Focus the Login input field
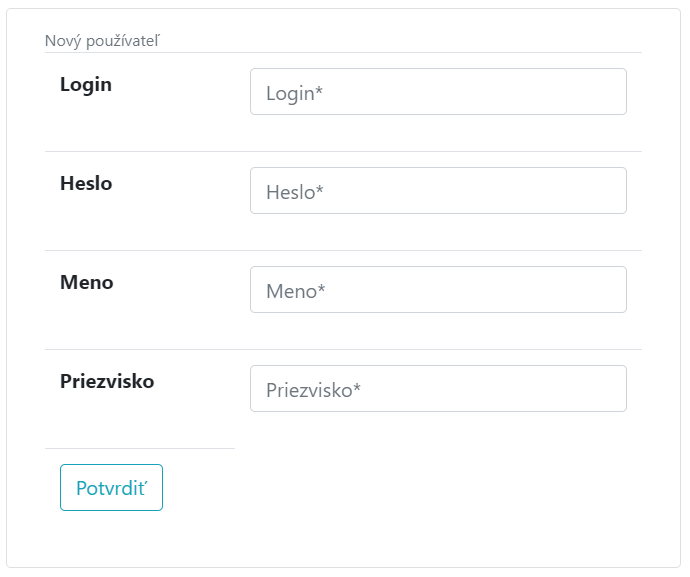Viewport: 690px width, 577px height. pos(438,92)
